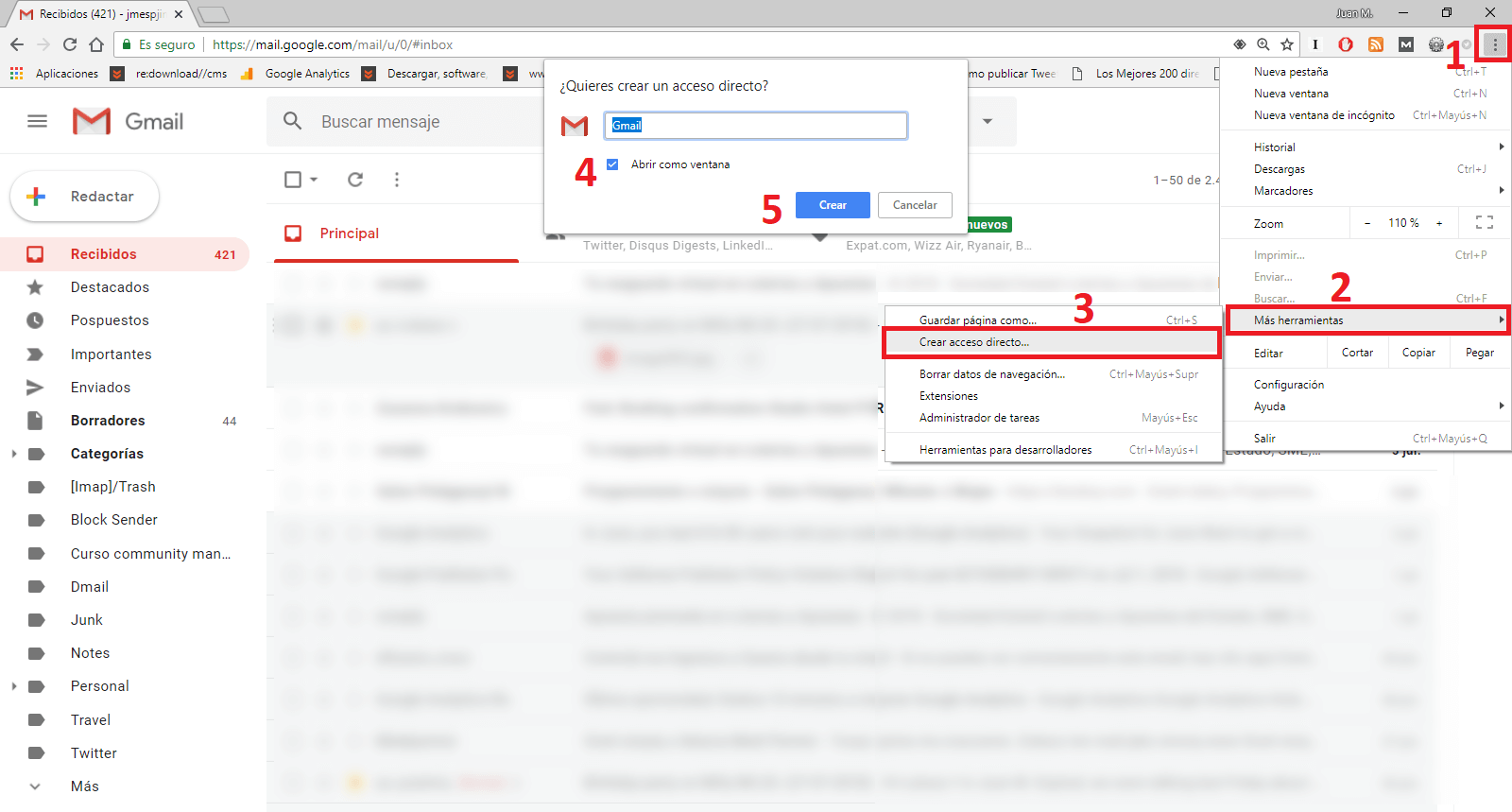Select Nueva ventana de incógnito
The height and width of the screenshot is (812, 1512).
click(1366, 115)
